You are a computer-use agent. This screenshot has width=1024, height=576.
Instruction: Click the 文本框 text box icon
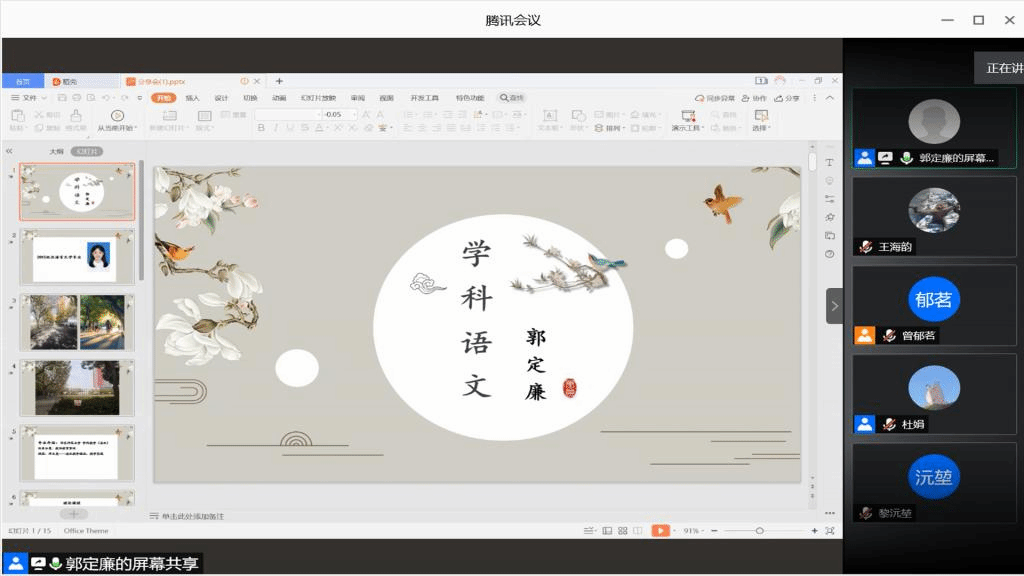pos(549,116)
